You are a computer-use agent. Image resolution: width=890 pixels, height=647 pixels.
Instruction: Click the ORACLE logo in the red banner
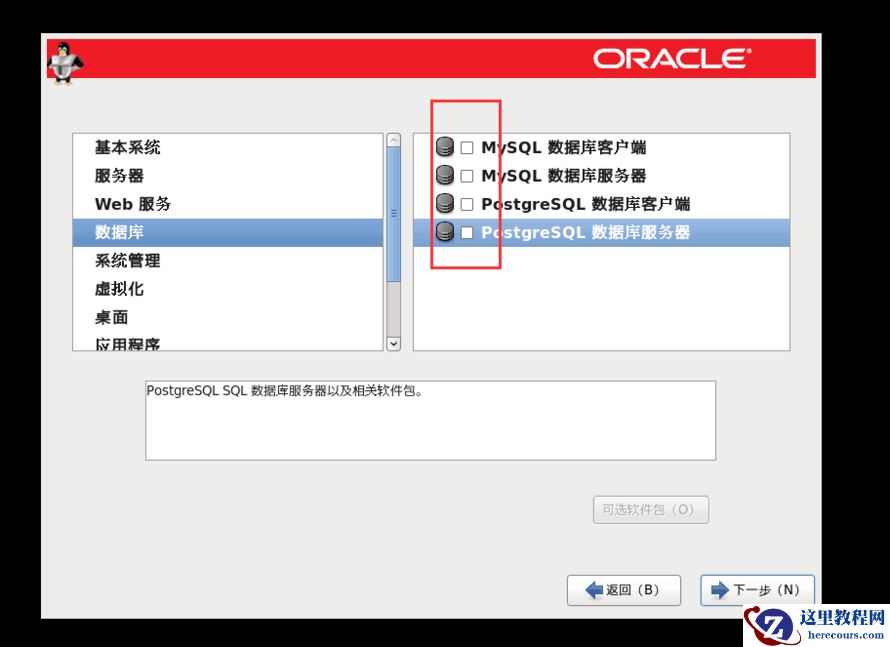coord(672,59)
